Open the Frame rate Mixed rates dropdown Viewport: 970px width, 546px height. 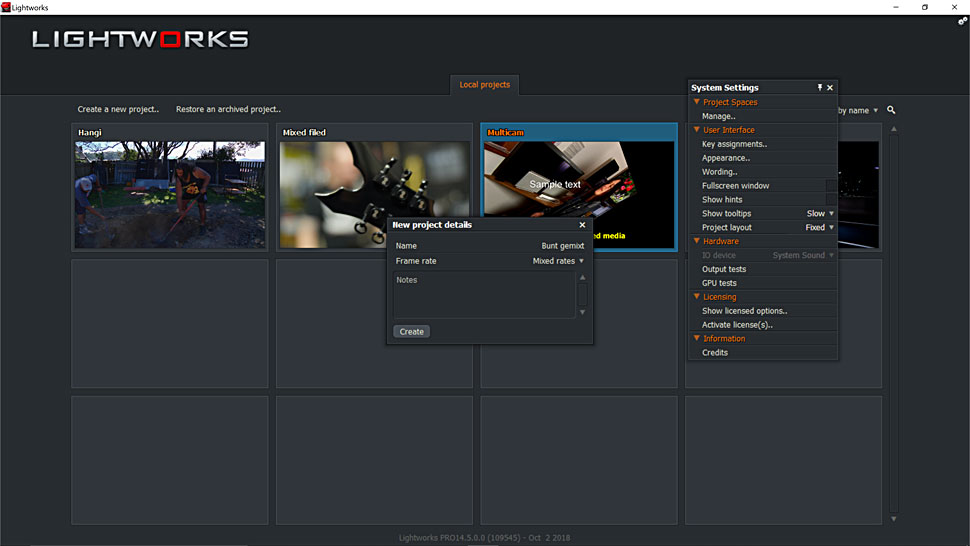pos(558,261)
